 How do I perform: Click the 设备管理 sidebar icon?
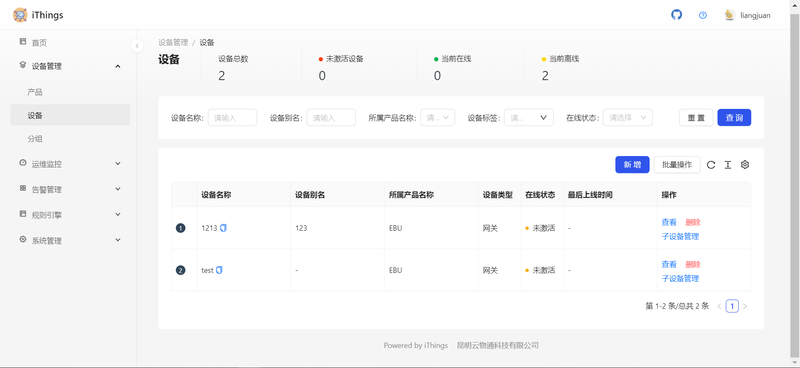(x=22, y=65)
